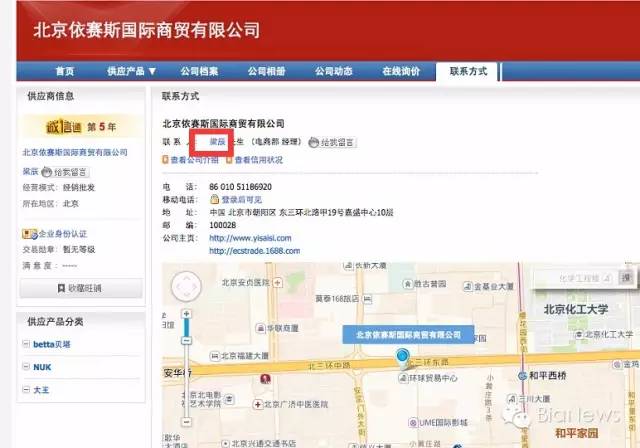Click 企业身份认证 certification link

click(x=62, y=234)
